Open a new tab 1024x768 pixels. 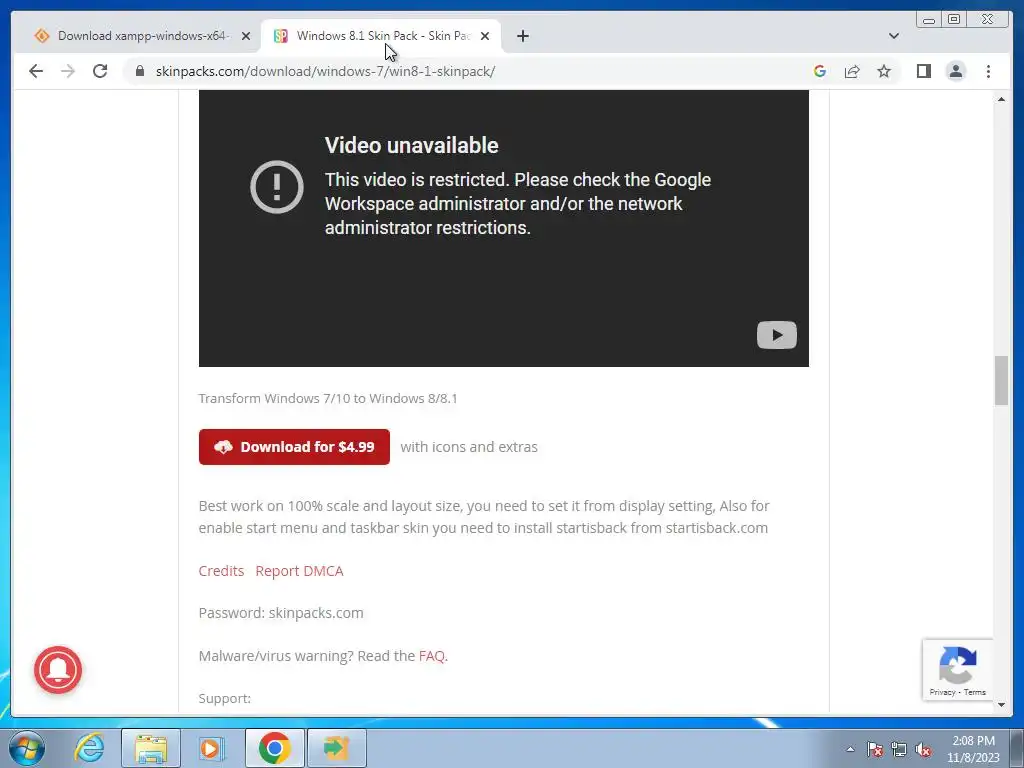pos(522,36)
